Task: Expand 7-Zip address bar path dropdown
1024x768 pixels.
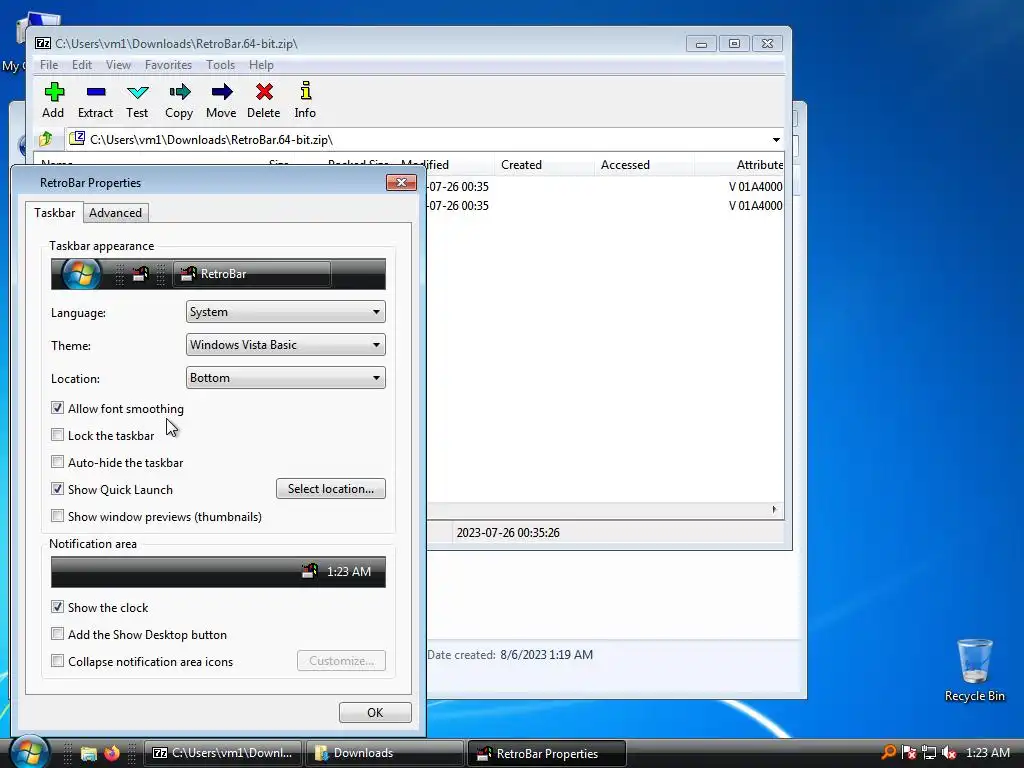Action: [x=776, y=140]
